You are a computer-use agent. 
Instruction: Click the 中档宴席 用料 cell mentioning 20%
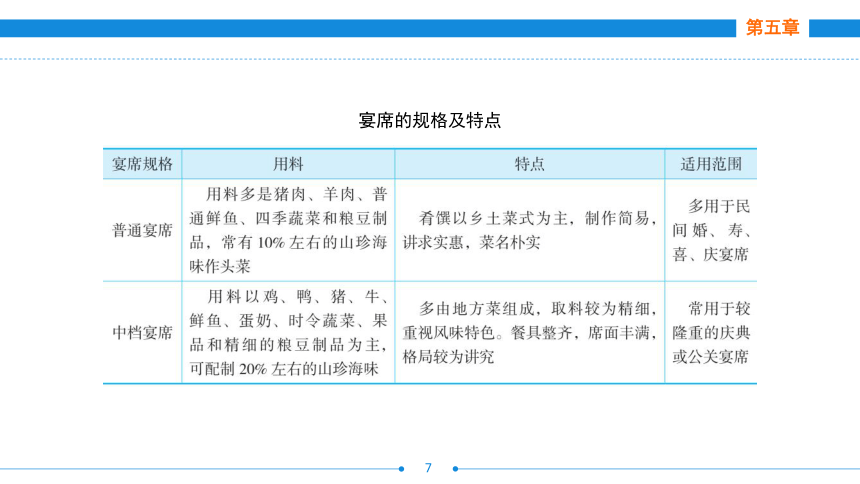point(288,333)
